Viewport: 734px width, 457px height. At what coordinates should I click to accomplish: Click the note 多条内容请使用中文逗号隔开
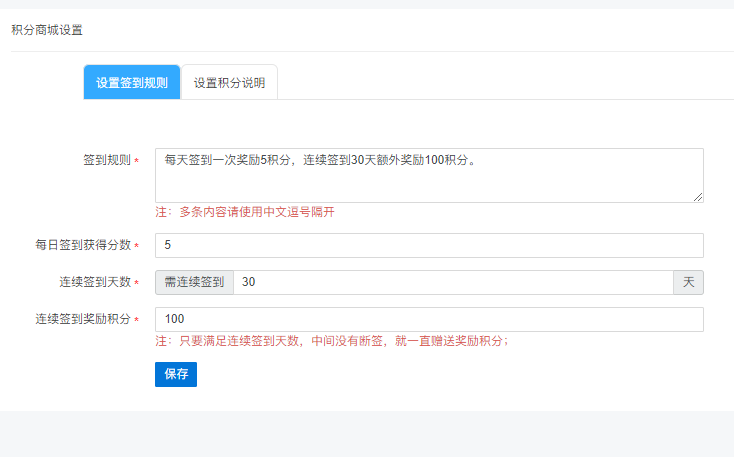[x=245, y=212]
